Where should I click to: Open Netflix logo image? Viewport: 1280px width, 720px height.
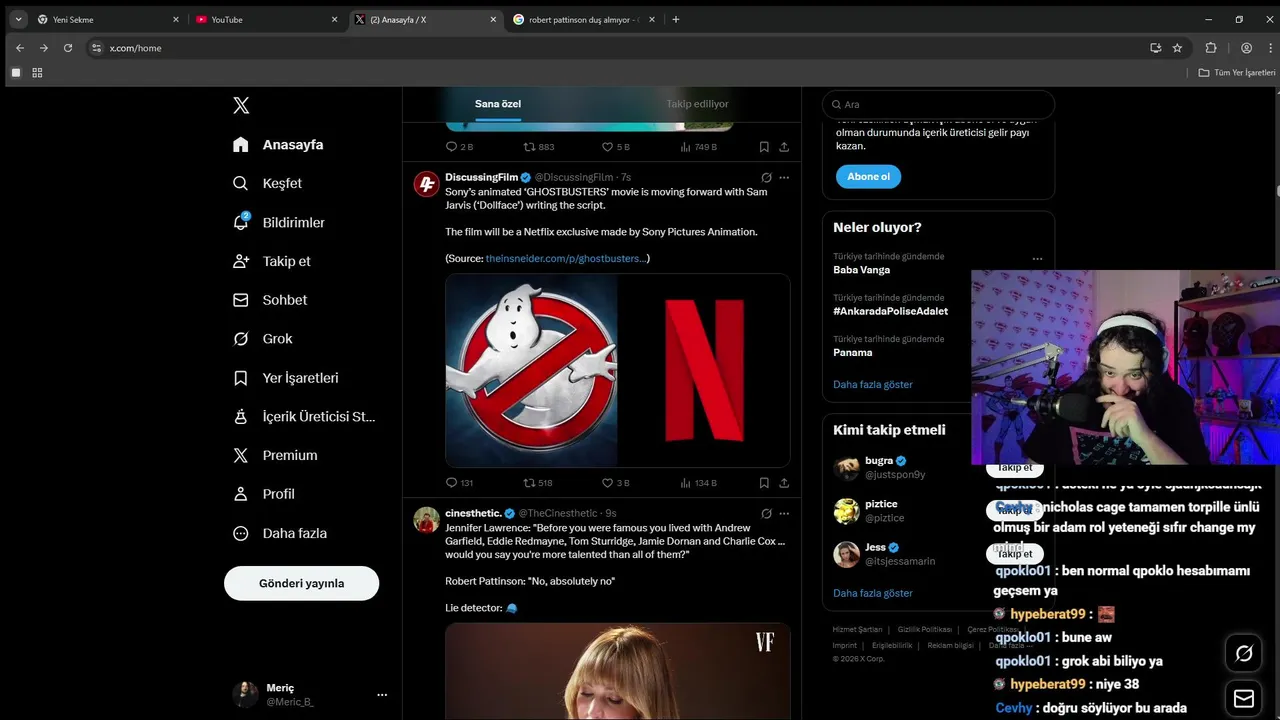pyautogui.click(x=704, y=371)
